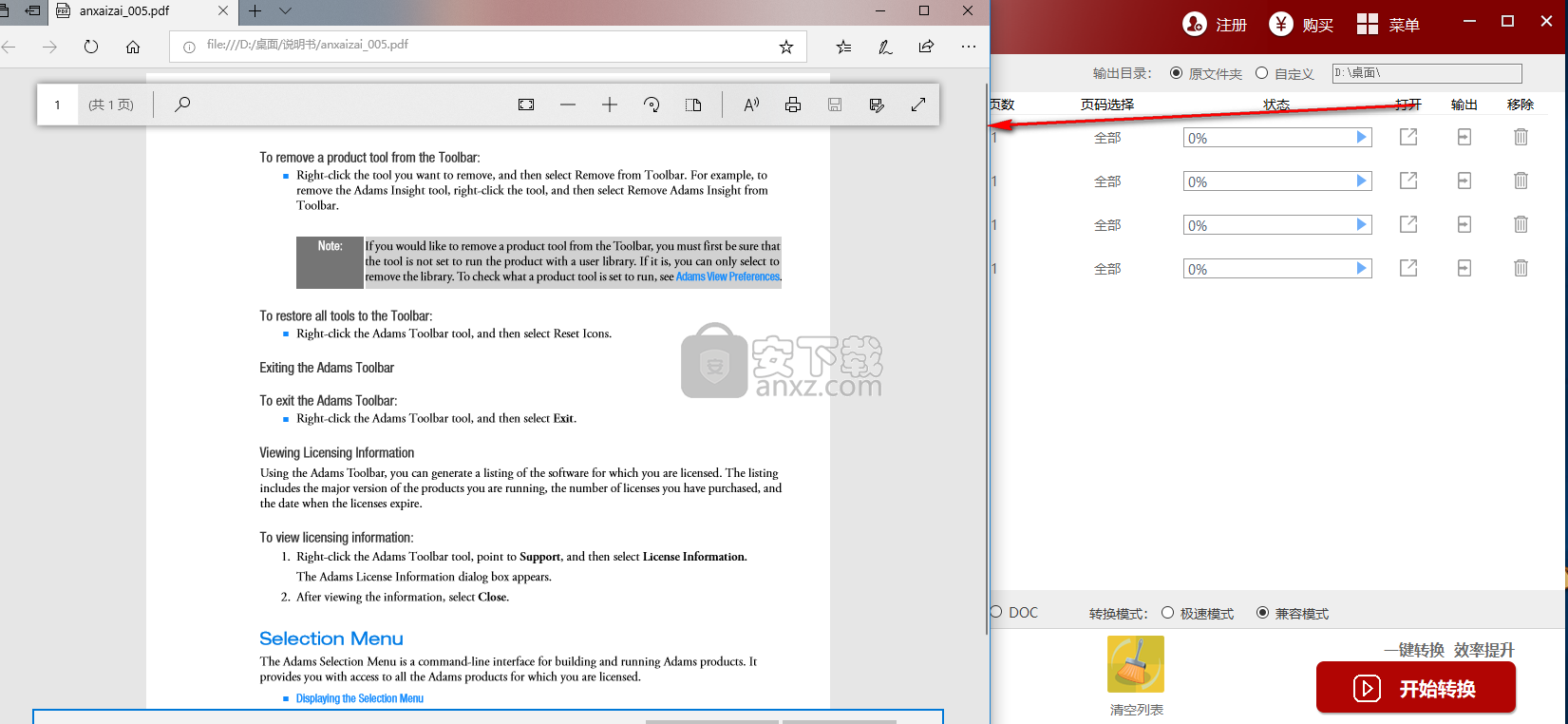This screenshot has height=724, width=1568.
Task: Click save as icon in PDF toolbar
Action: click(x=877, y=105)
